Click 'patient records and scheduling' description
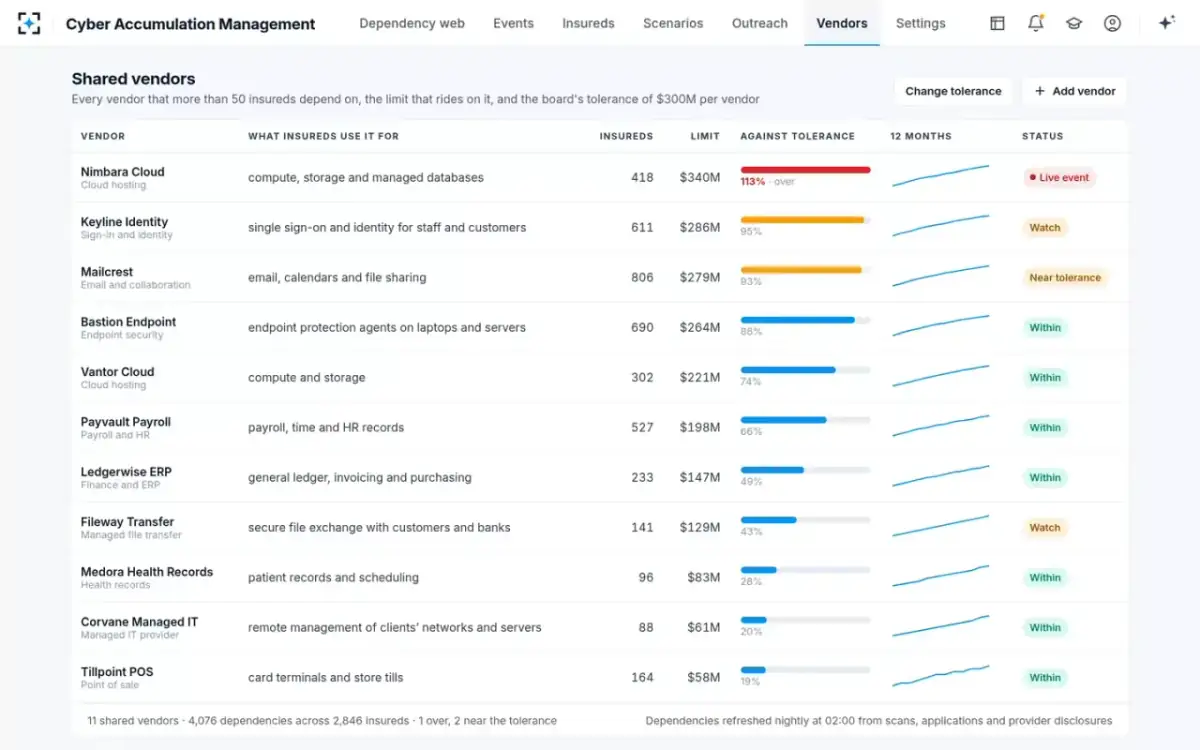1200x750 pixels. (x=333, y=577)
